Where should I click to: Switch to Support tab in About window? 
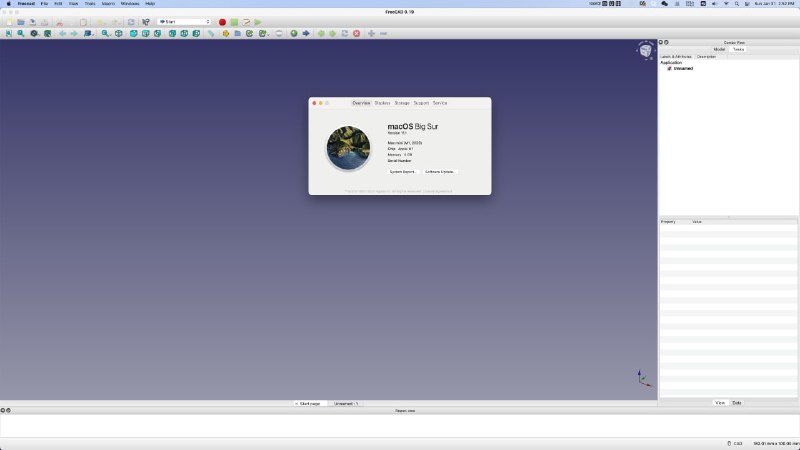[421, 103]
